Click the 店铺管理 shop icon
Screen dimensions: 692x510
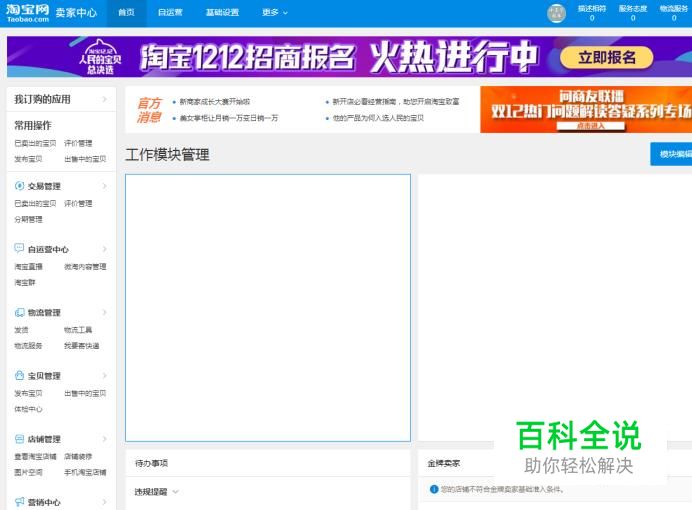19,439
